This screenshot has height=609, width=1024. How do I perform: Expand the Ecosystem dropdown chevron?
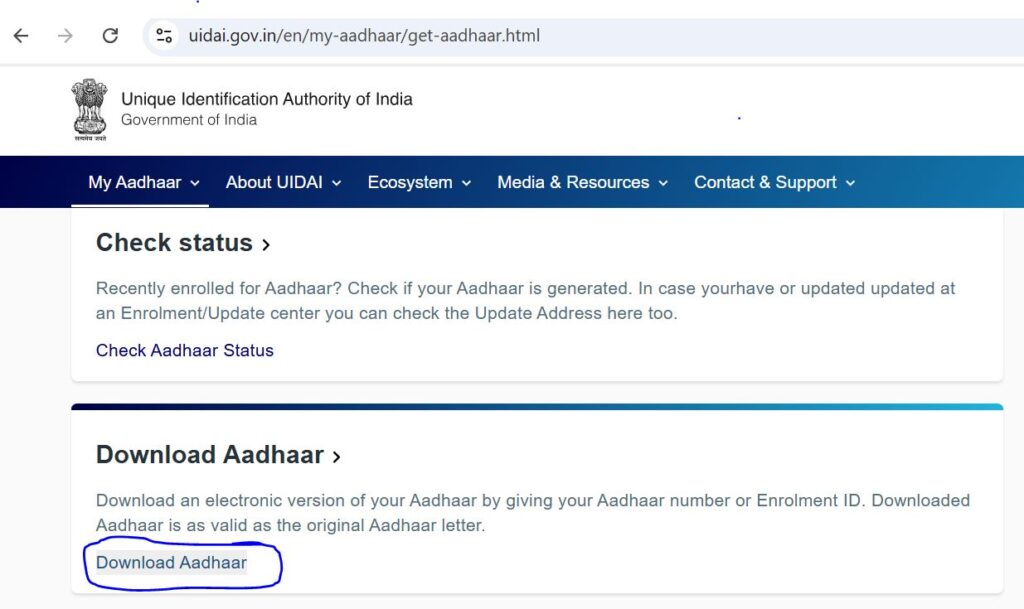[466, 183]
